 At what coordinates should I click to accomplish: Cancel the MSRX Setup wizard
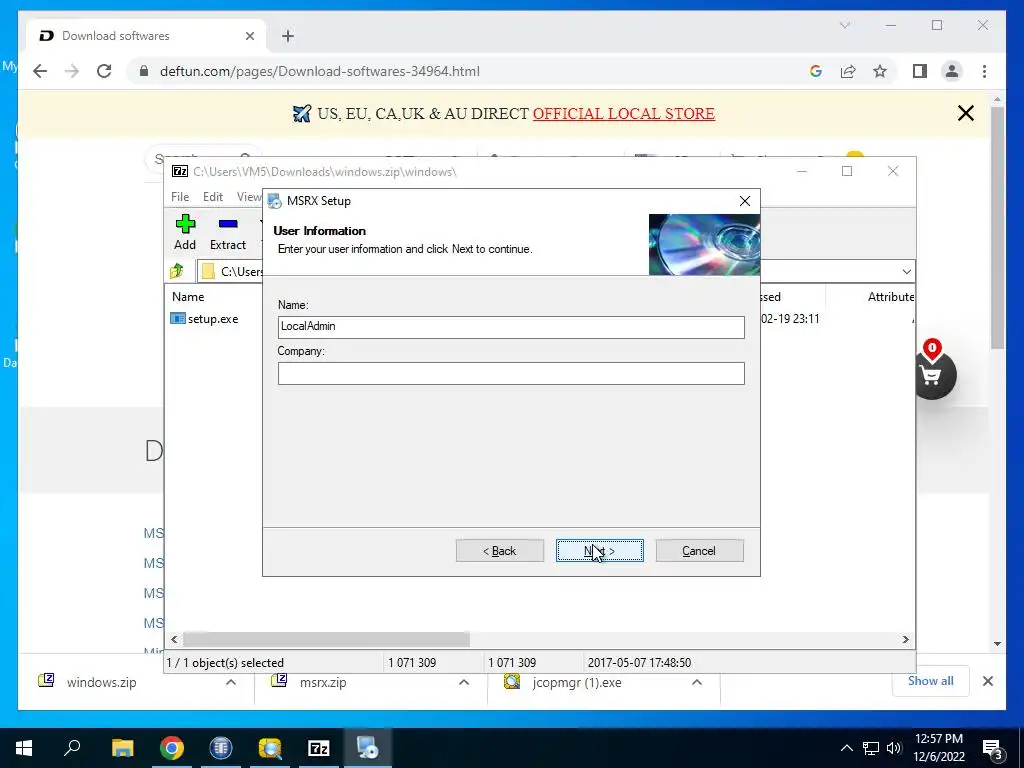699,551
